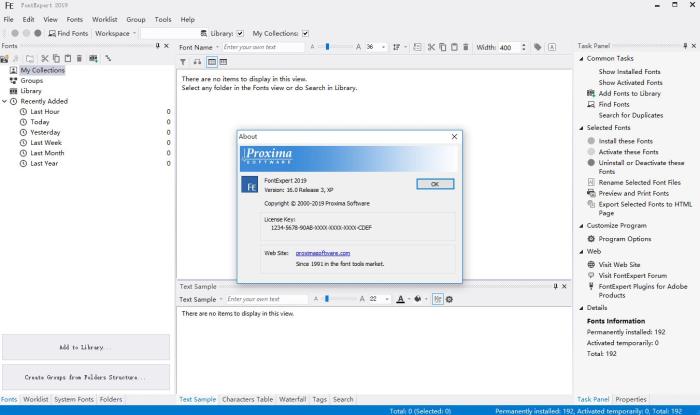The height and width of the screenshot is (415, 700).
Task: Click the Width stepper arrows
Action: [524, 47]
